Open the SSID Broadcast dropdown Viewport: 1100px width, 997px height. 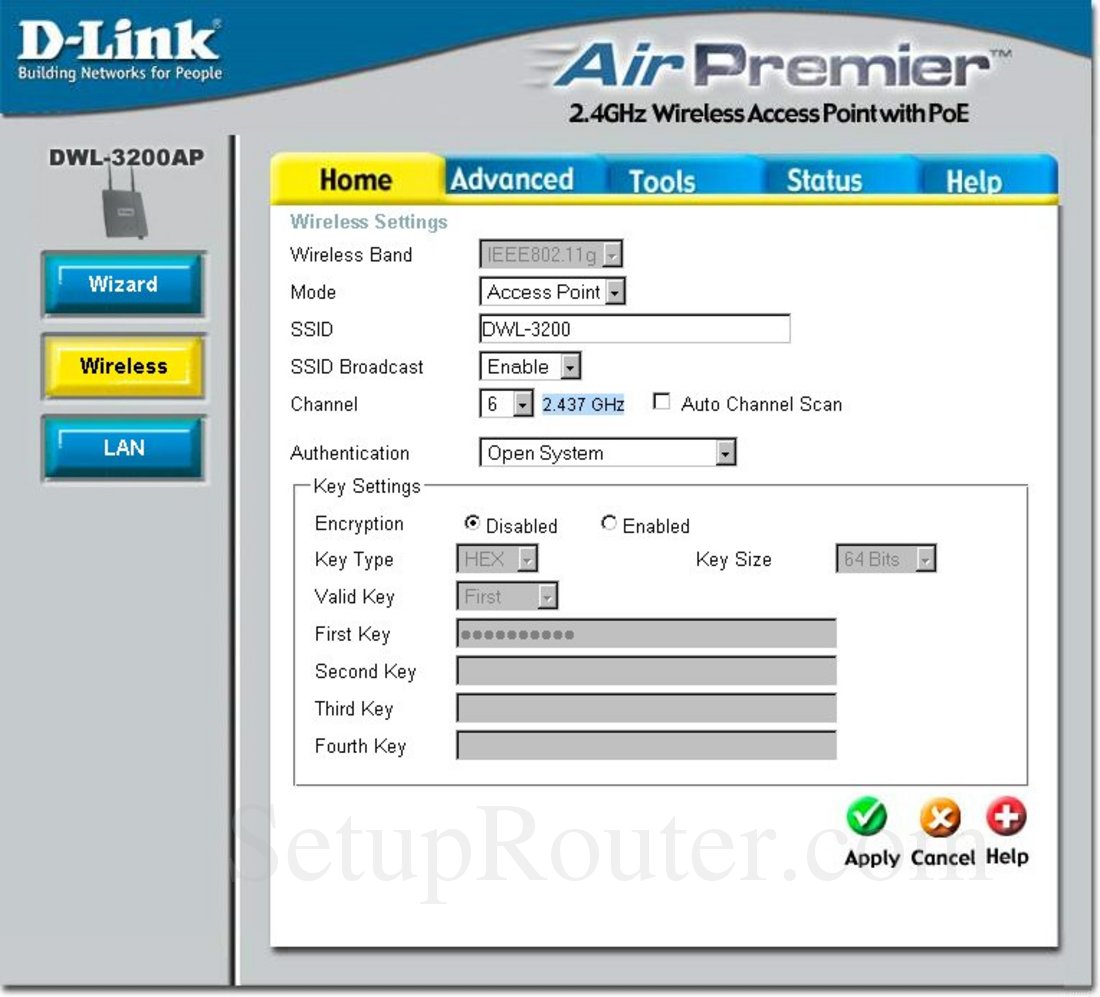[530, 366]
